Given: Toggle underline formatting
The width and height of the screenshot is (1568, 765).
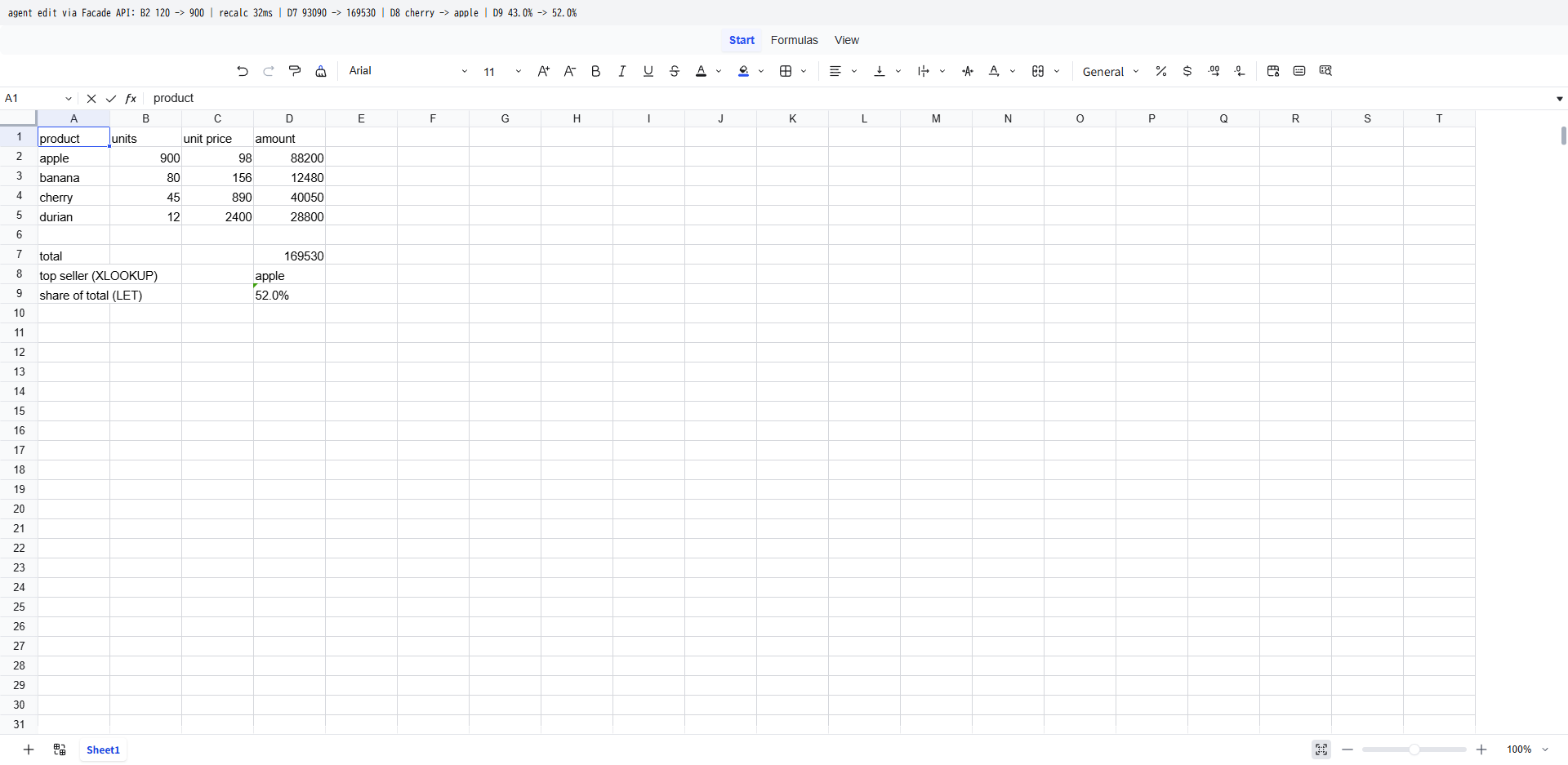Looking at the screenshot, I should (648, 71).
